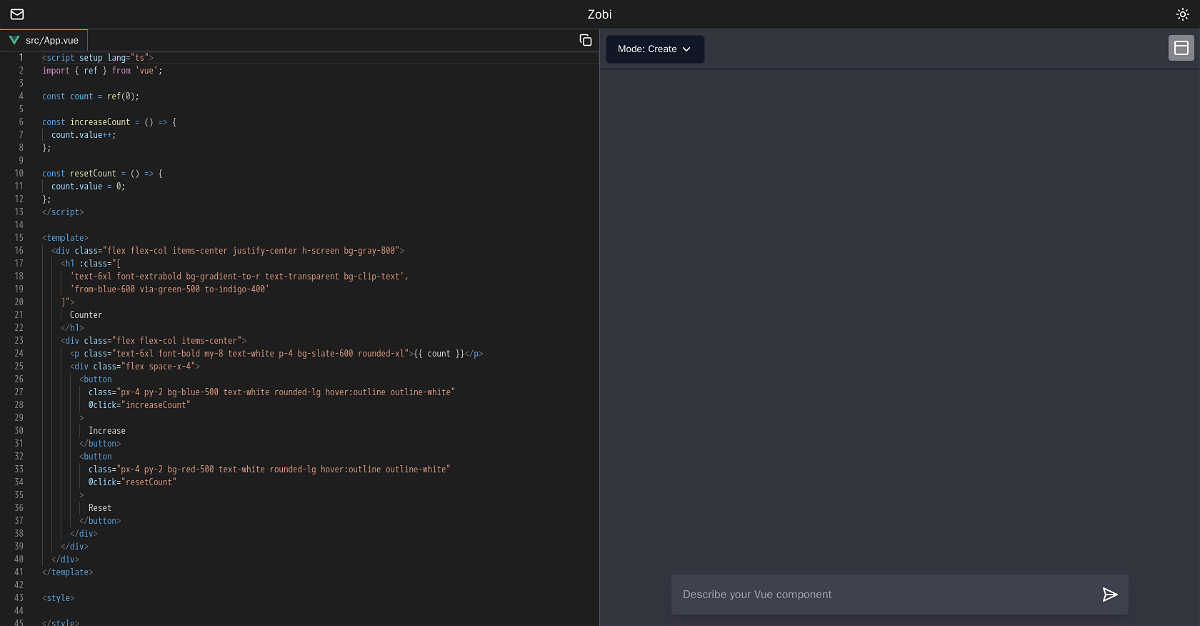The height and width of the screenshot is (626, 1200).
Task: Click the import ref from vue line
Action: point(102,71)
